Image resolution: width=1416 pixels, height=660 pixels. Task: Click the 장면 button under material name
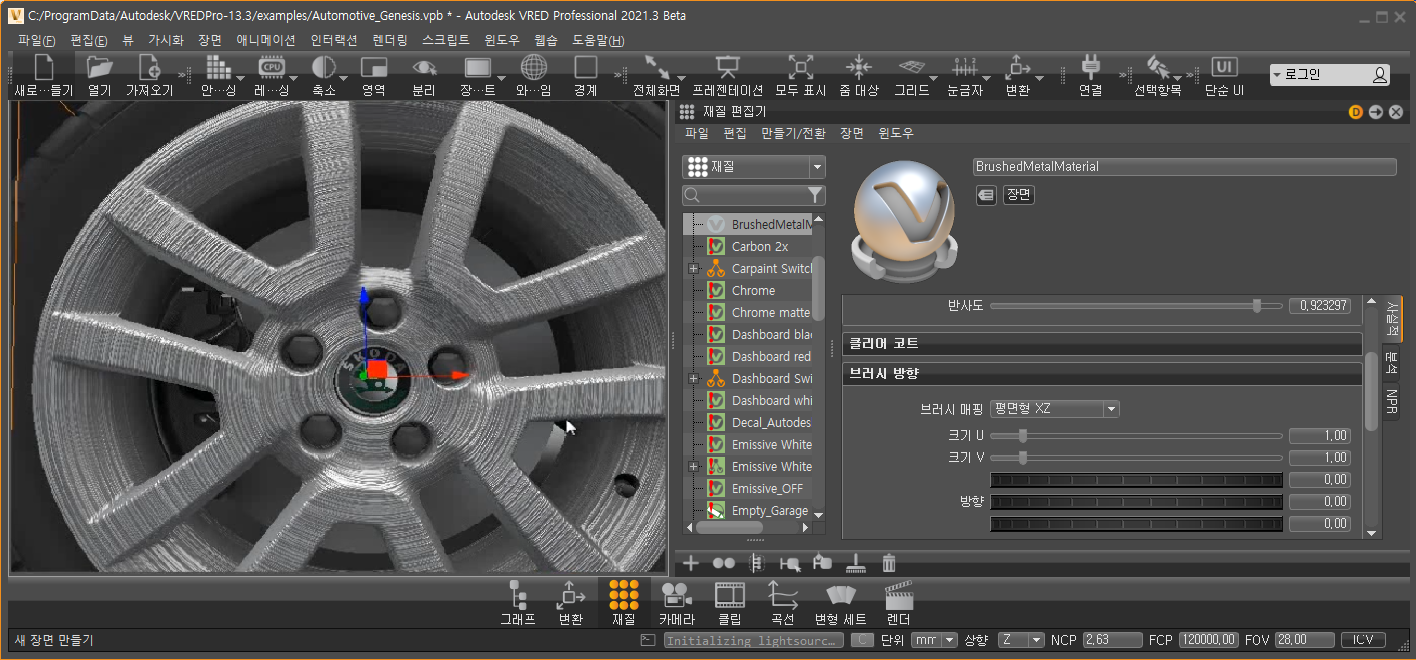(x=1018, y=195)
